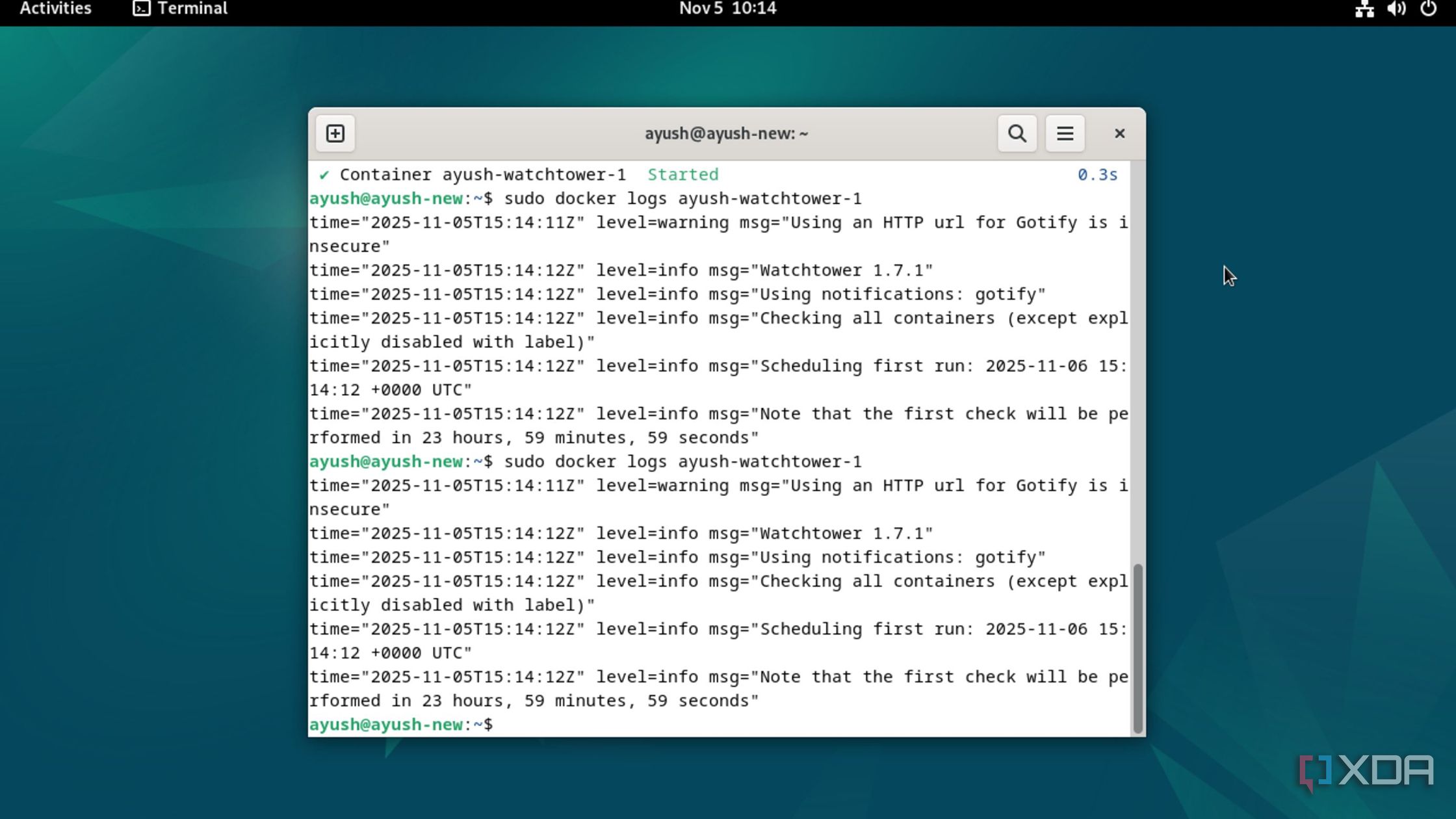Open the Terminal app menu in top bar
The image size is (1456, 819).
coord(192,8)
